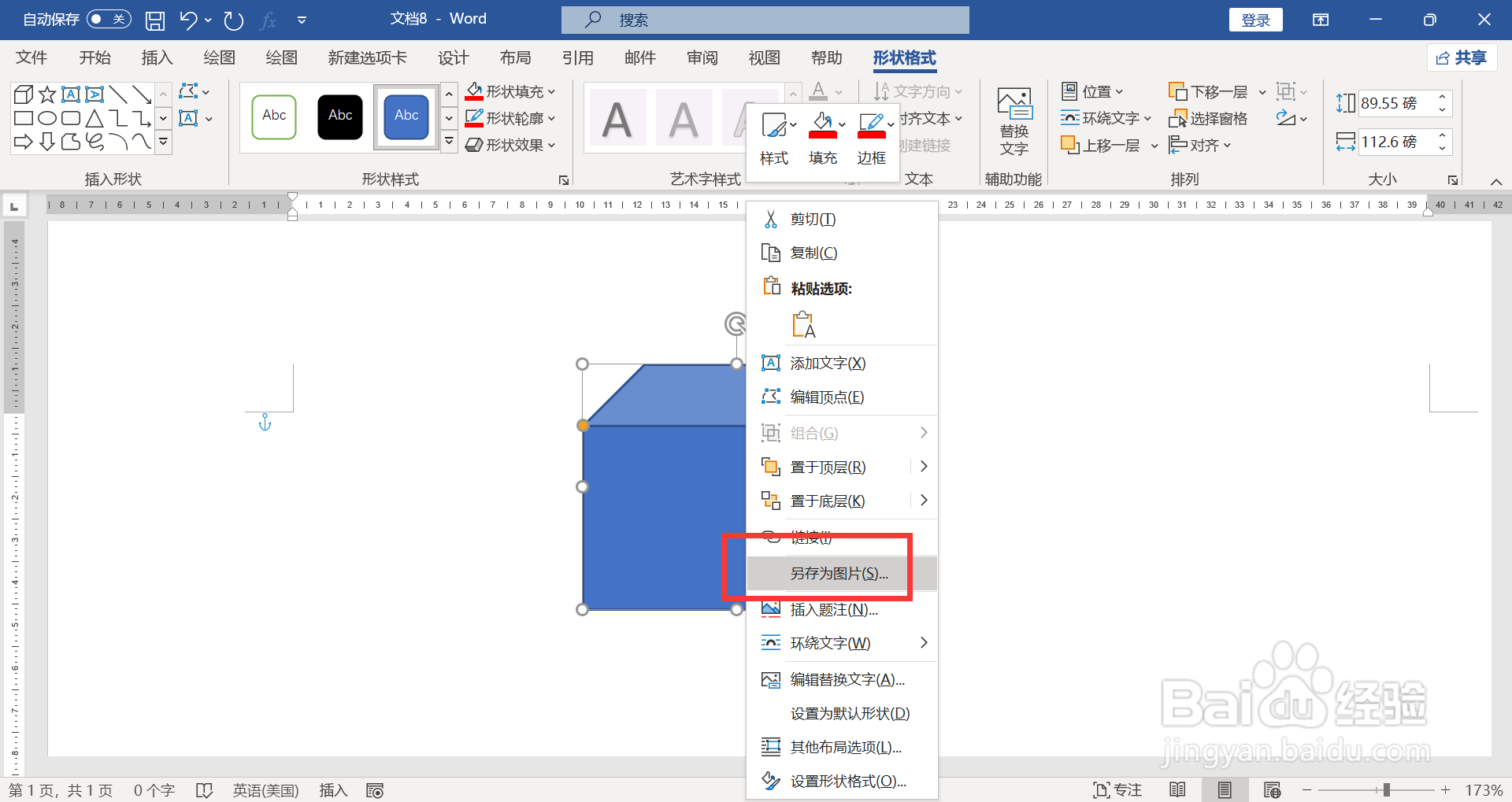
Task: Switch to read mode view icon
Action: (x=1177, y=790)
